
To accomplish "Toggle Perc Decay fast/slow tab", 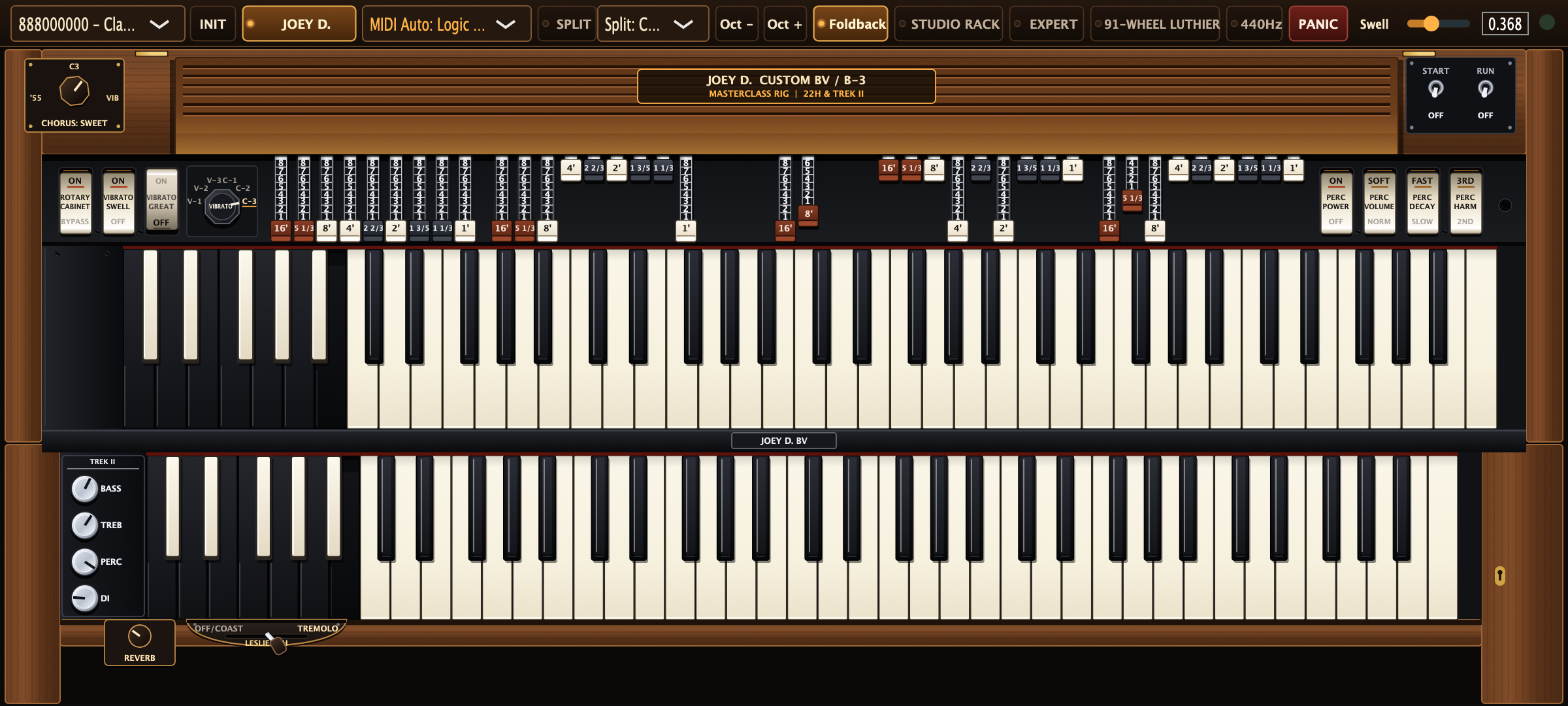I will pyautogui.click(x=1422, y=201).
